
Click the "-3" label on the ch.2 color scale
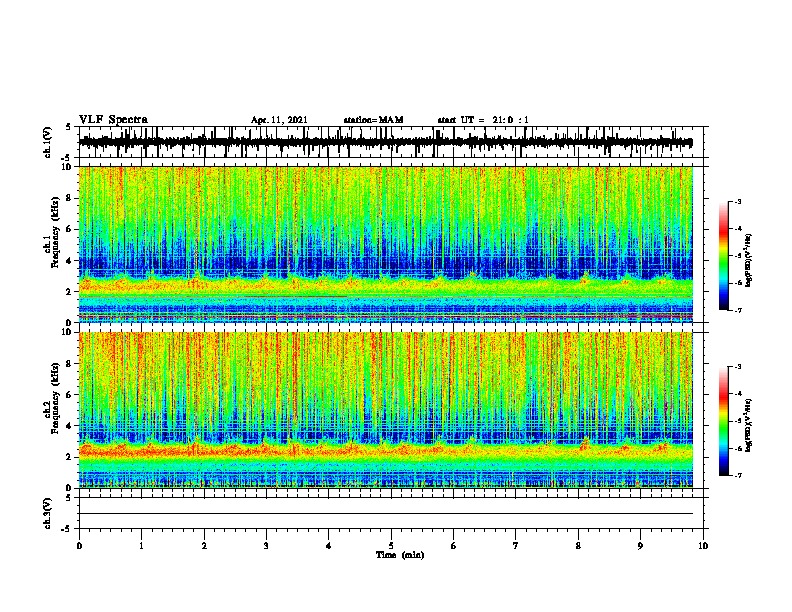(x=737, y=367)
